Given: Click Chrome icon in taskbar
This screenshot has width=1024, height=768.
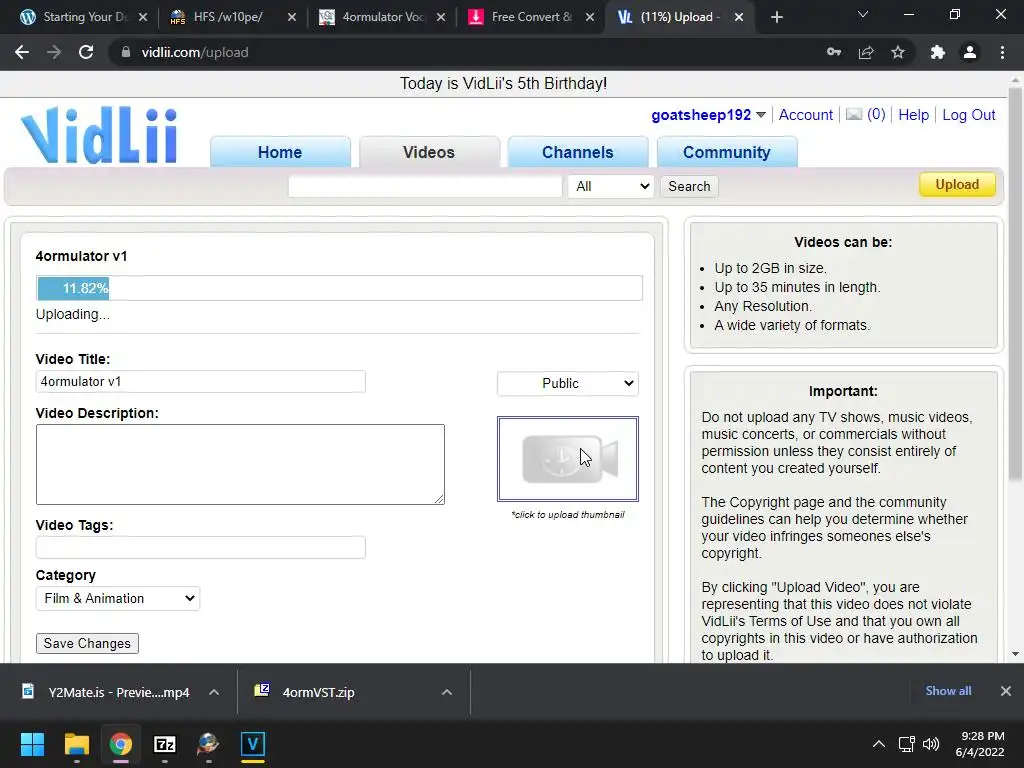Looking at the screenshot, I should point(121,744).
